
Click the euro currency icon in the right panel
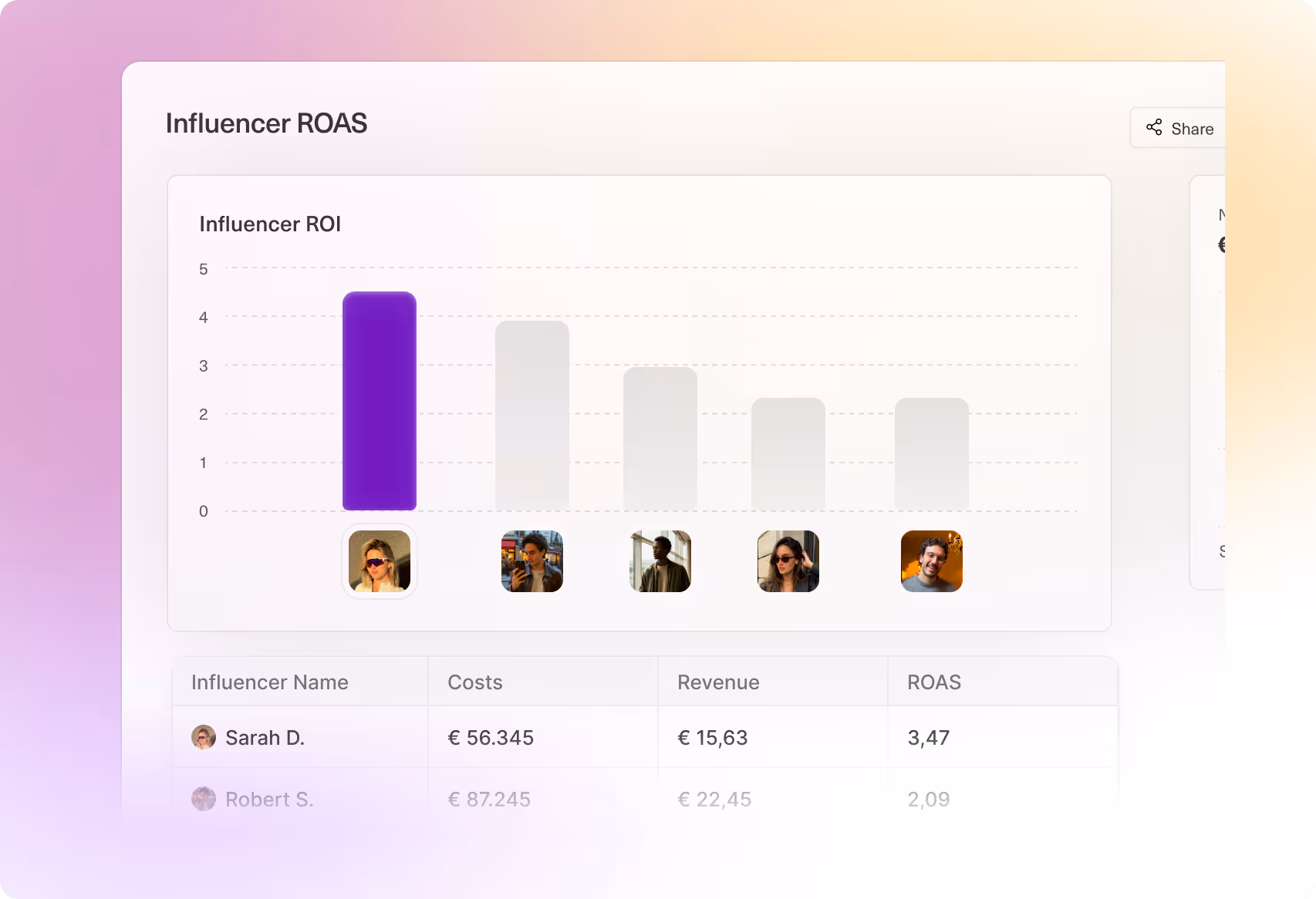[1223, 244]
